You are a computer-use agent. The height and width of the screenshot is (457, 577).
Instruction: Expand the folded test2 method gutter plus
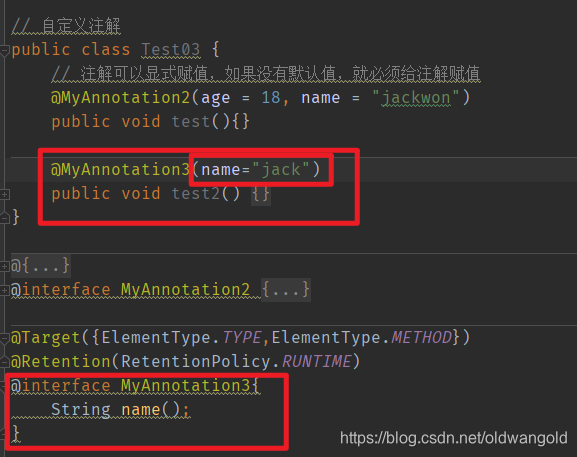tap(4, 194)
